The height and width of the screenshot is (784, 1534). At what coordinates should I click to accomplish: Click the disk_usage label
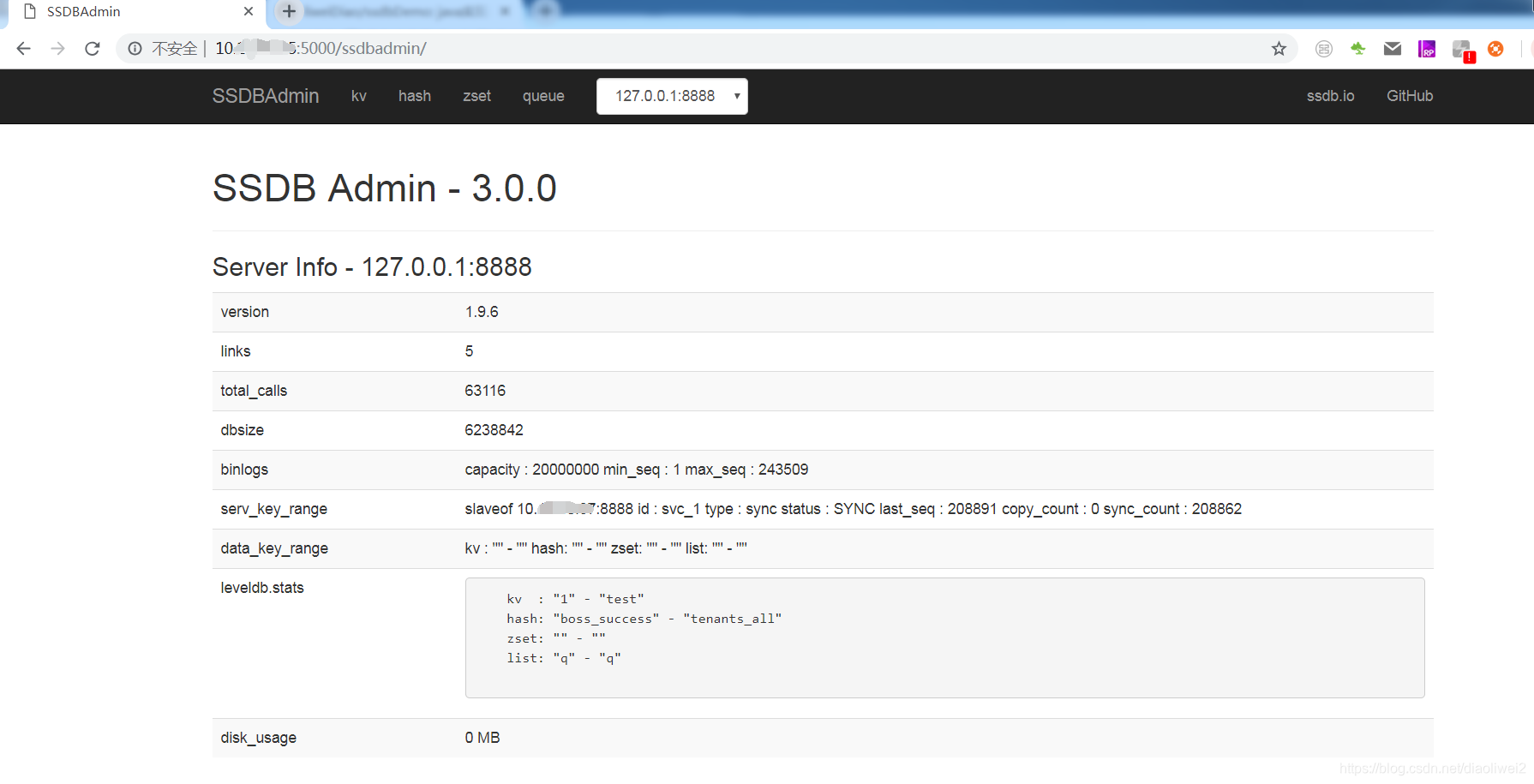(x=259, y=738)
